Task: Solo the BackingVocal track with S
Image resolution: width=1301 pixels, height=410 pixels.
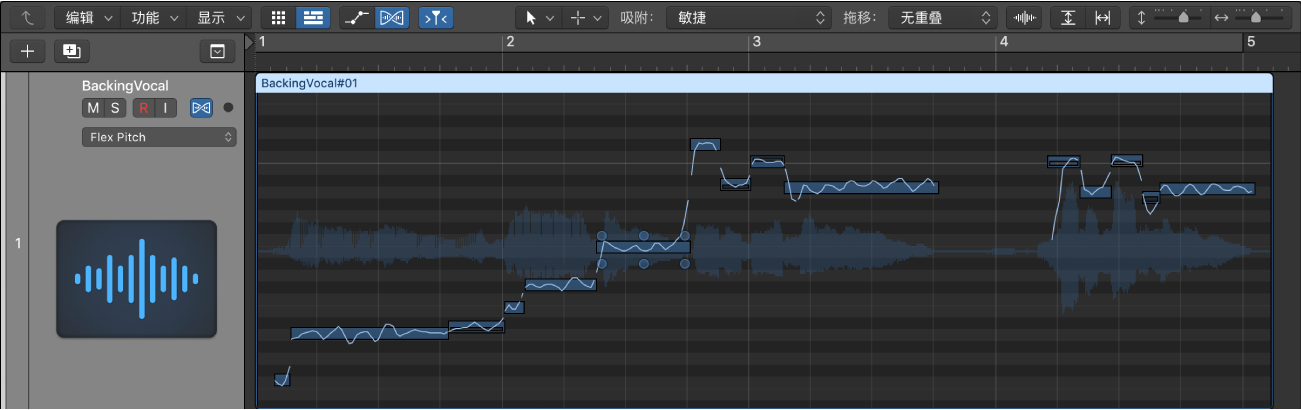Action: pos(114,108)
